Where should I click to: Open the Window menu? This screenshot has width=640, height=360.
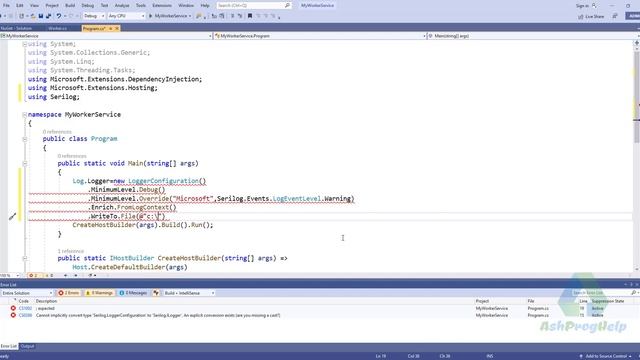[186, 6]
